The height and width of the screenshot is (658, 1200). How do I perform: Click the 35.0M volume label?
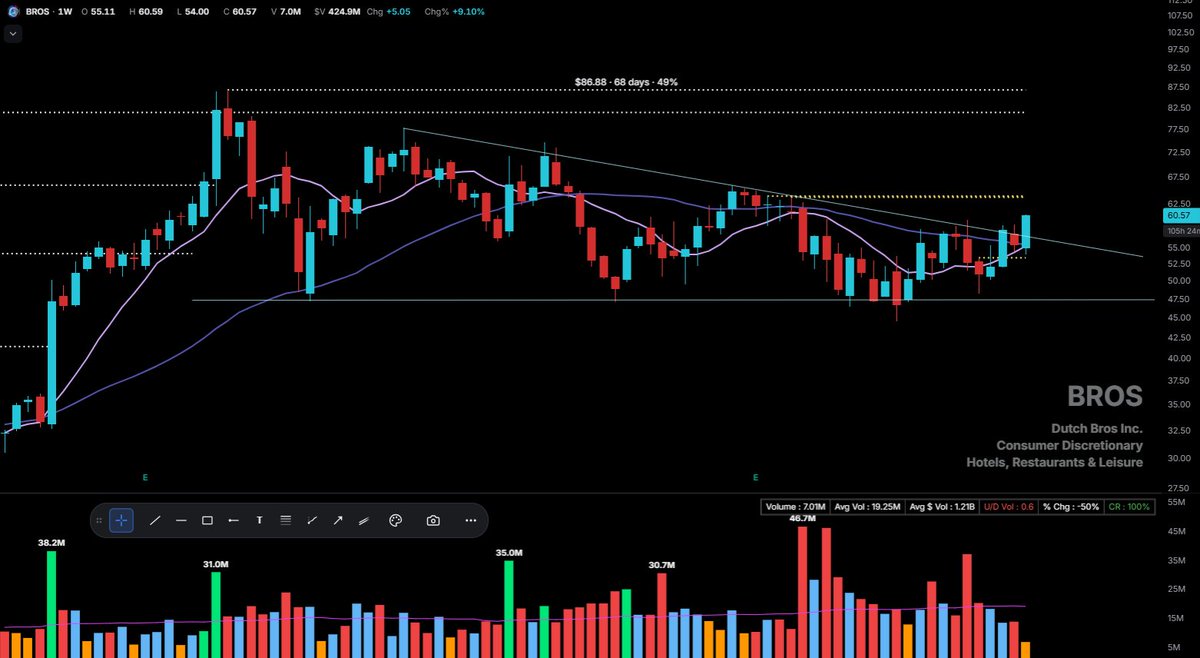(x=509, y=552)
